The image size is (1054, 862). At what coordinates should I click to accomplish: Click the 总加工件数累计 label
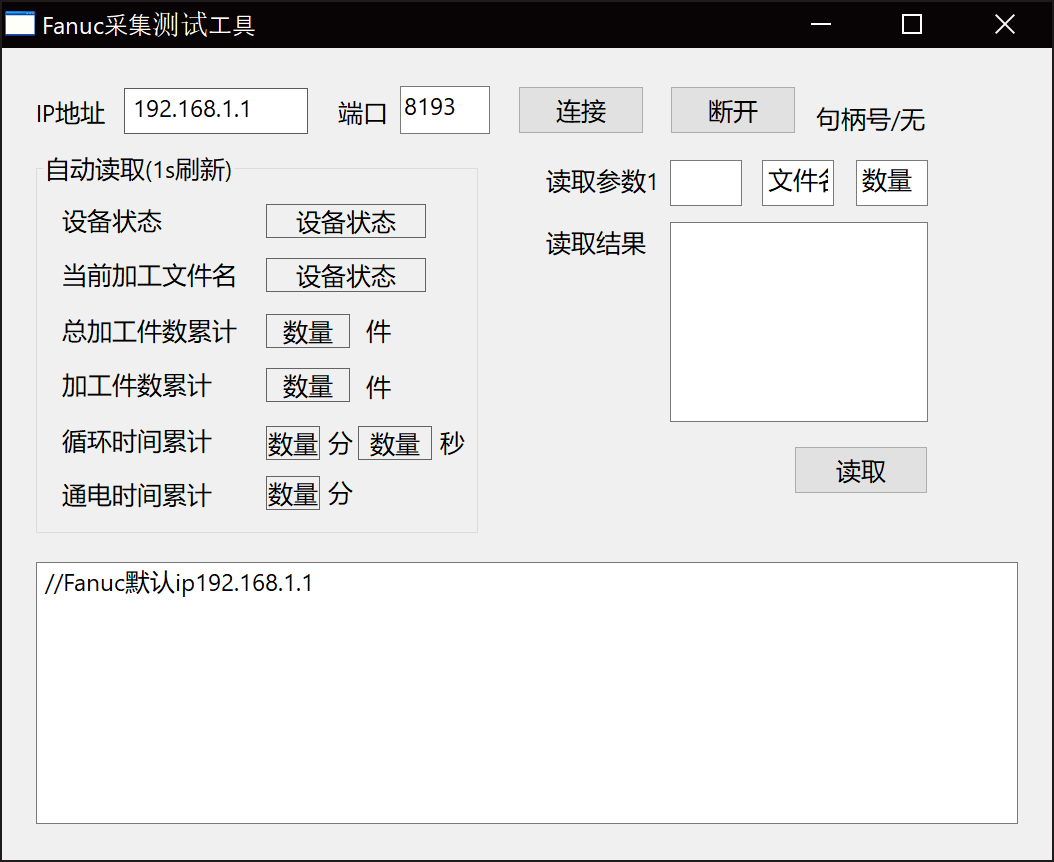coord(149,331)
